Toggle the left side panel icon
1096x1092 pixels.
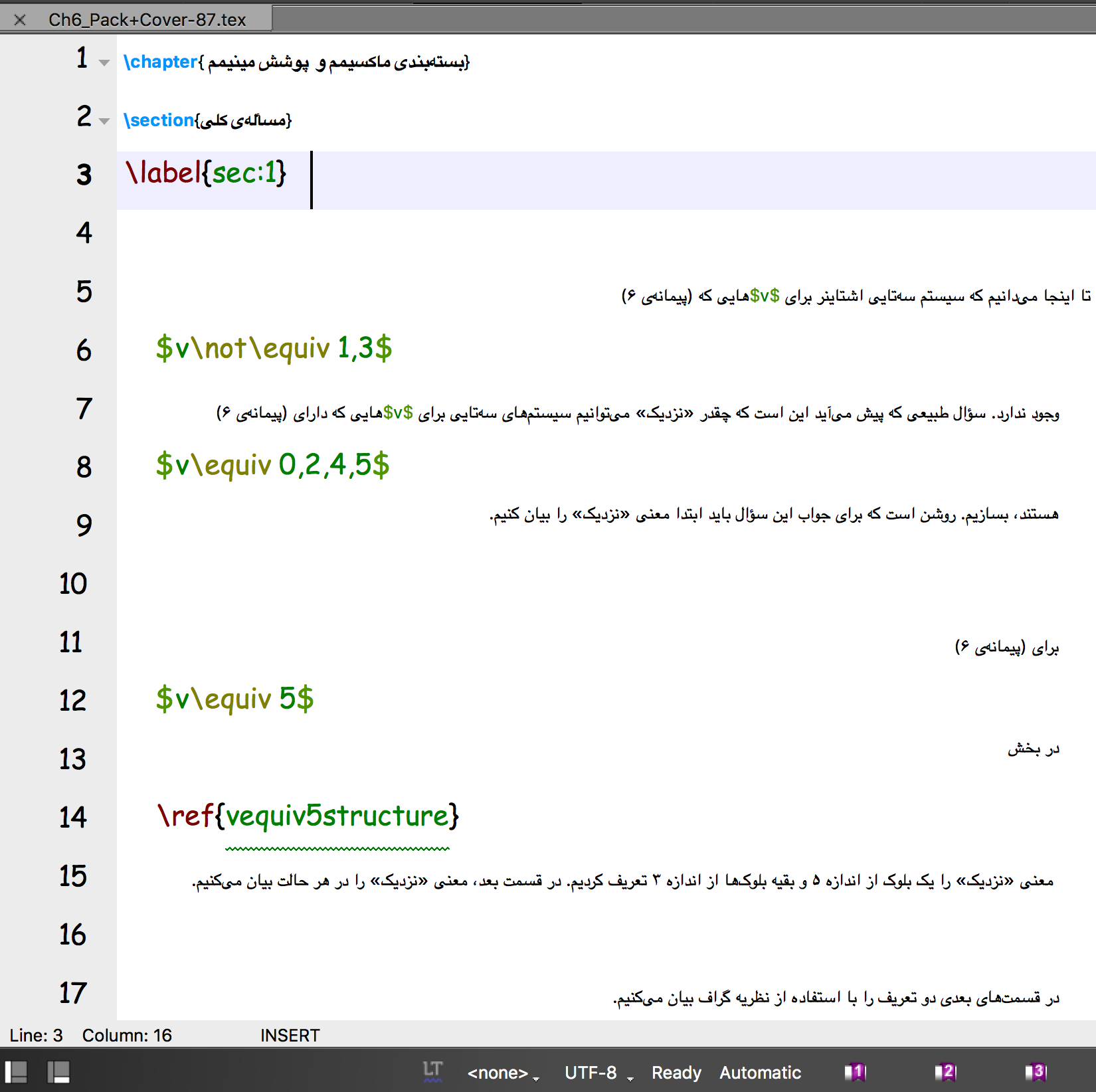(x=16, y=1071)
